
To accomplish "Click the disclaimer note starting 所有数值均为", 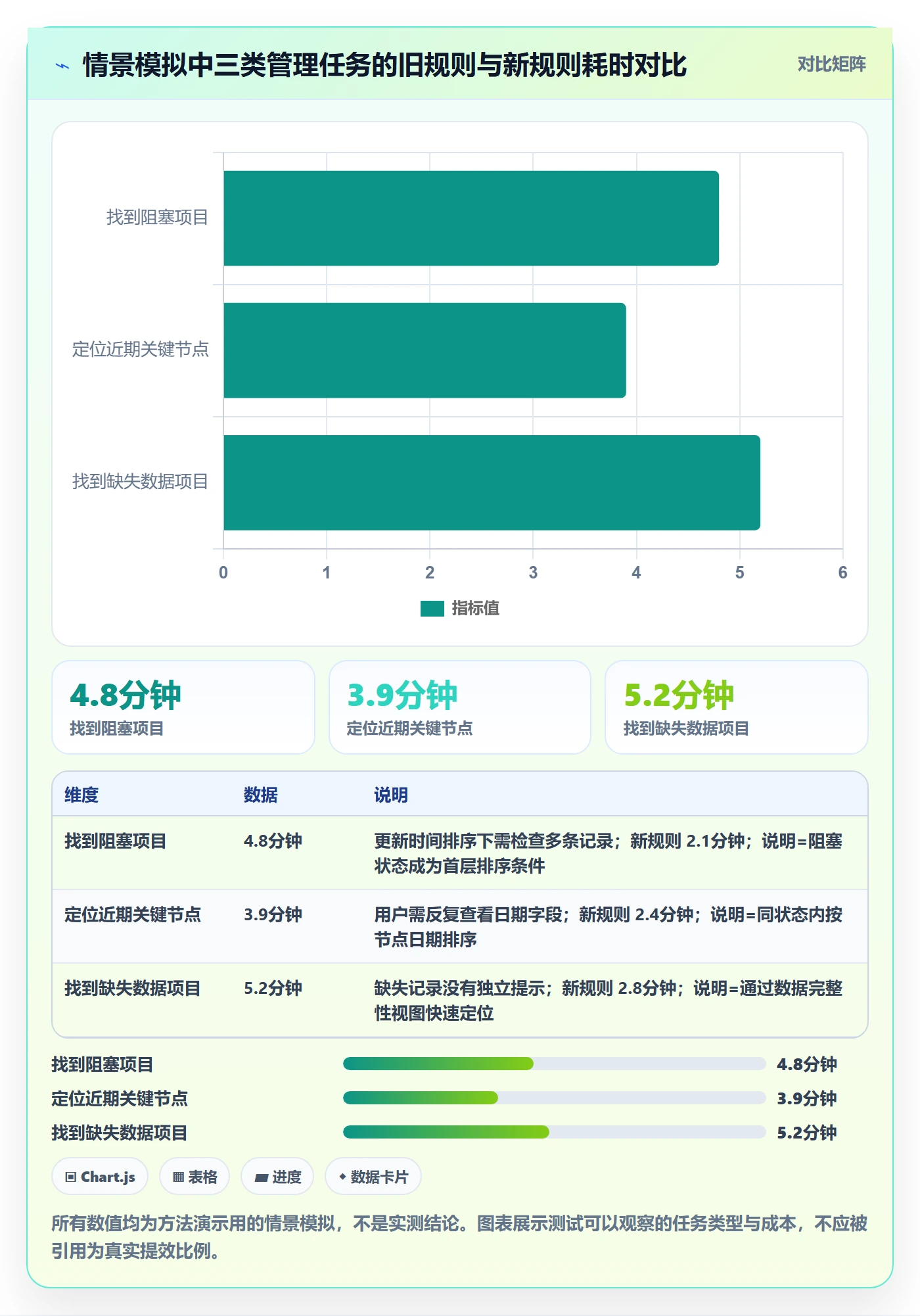I will (x=460, y=1237).
